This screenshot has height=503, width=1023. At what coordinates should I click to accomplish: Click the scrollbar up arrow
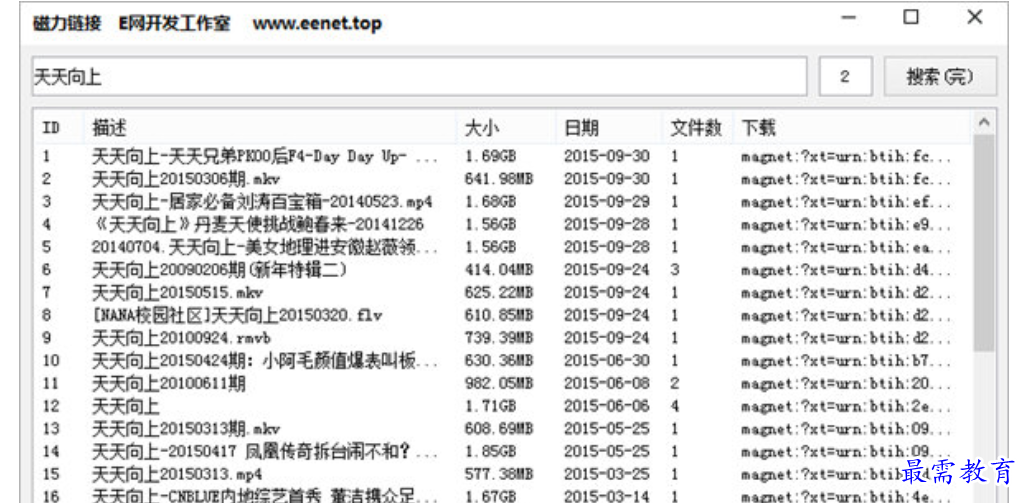coord(984,123)
